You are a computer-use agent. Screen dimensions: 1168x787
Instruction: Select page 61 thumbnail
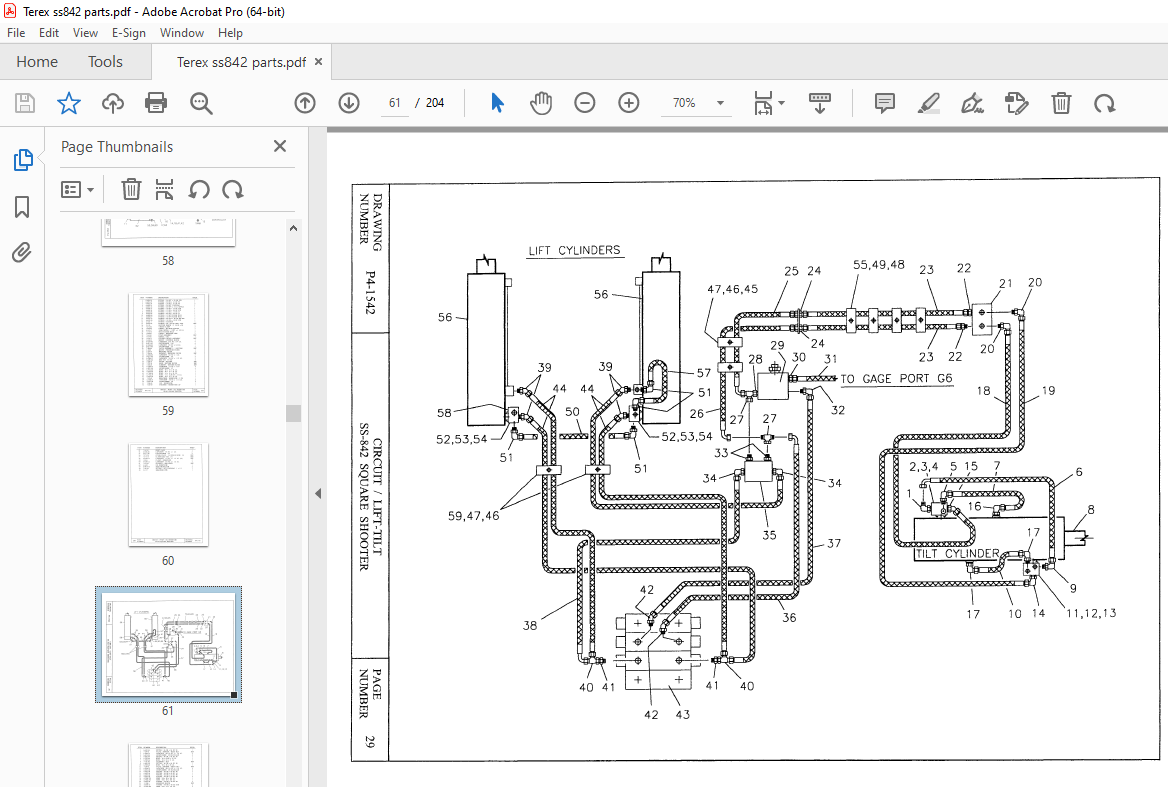pyautogui.click(x=168, y=644)
